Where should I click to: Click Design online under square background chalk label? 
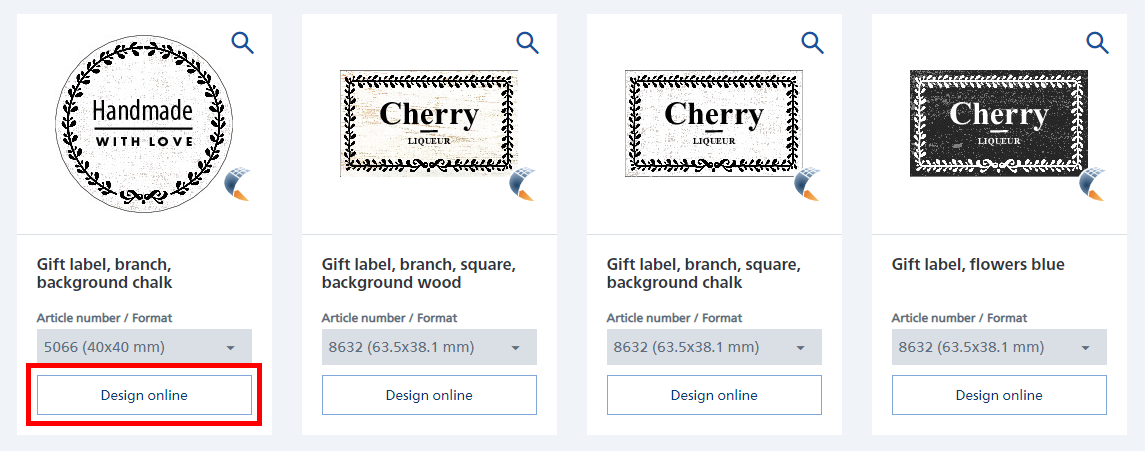(714, 395)
